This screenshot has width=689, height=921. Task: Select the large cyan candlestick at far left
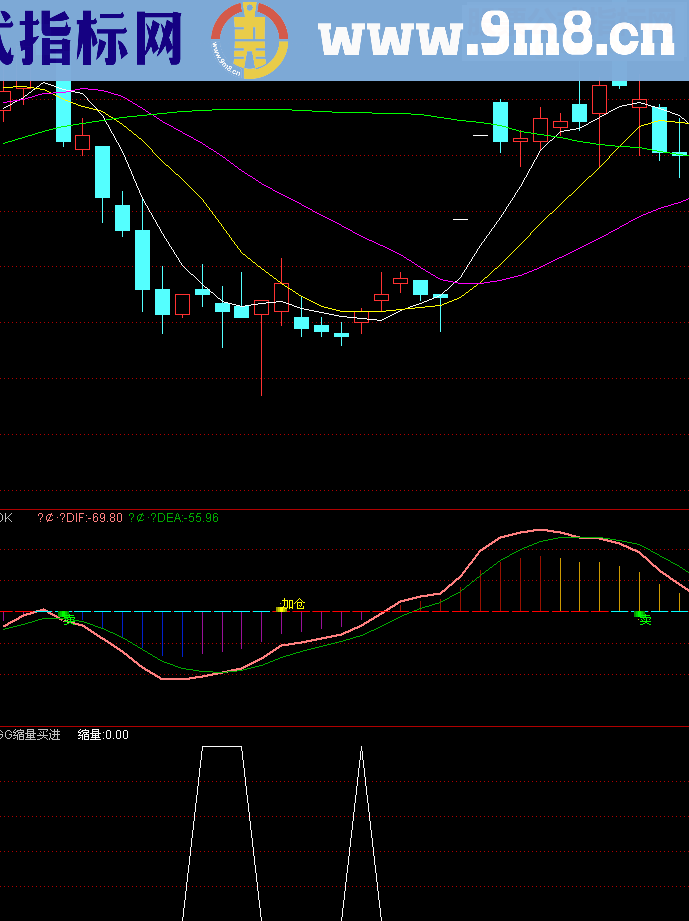[x=63, y=110]
